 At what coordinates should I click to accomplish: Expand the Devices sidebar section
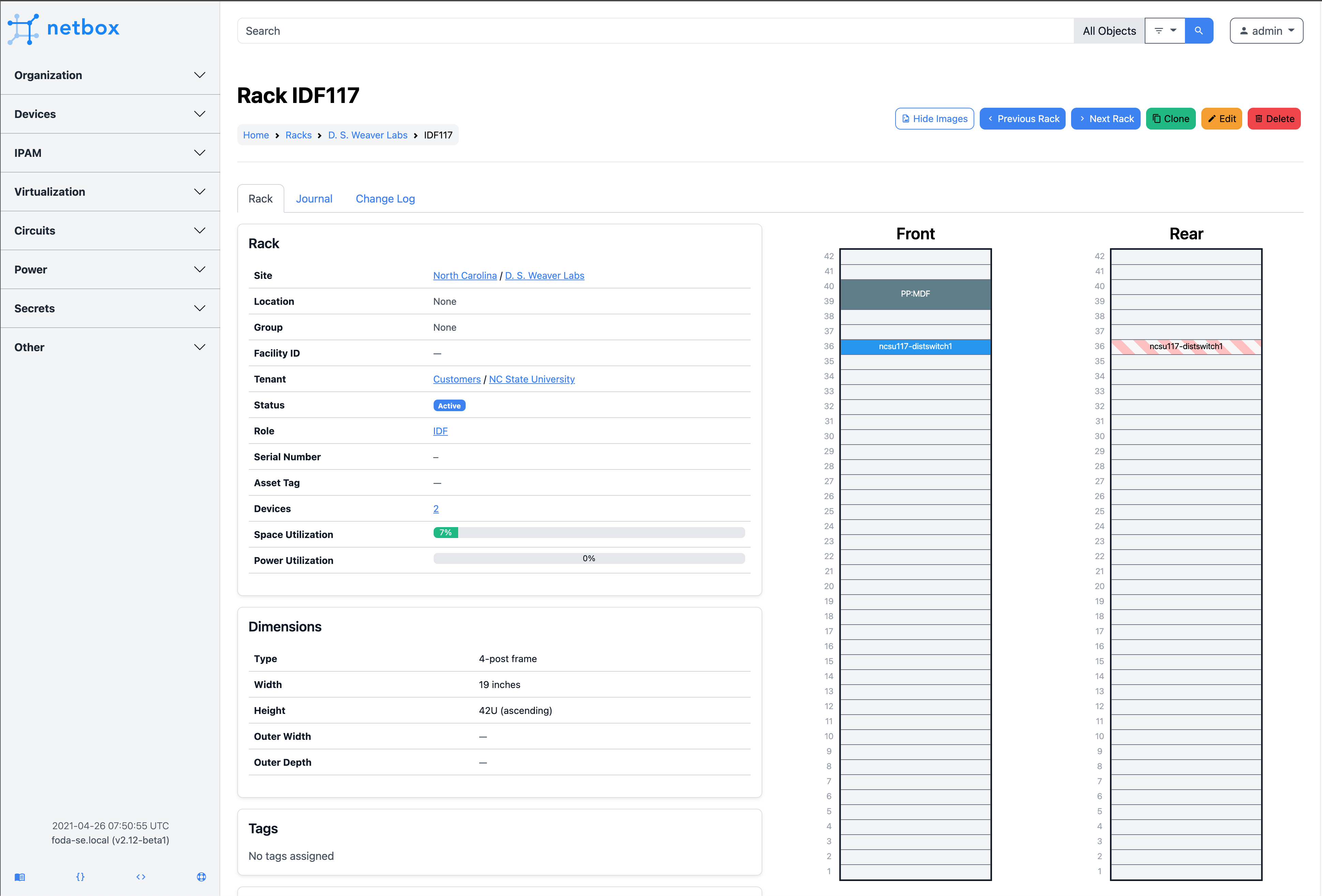coord(110,114)
